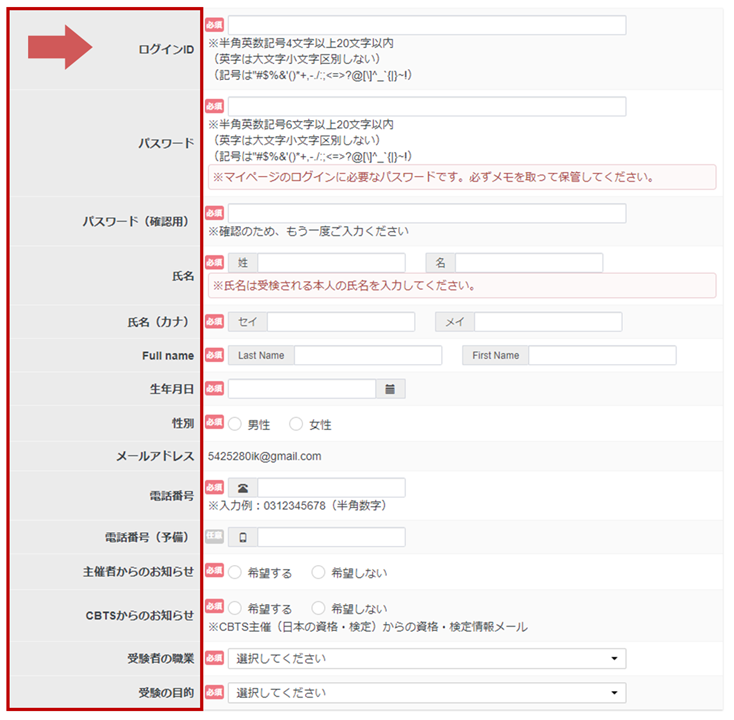Click the ログインID input field
This screenshot has width=734, height=720.
click(427, 26)
